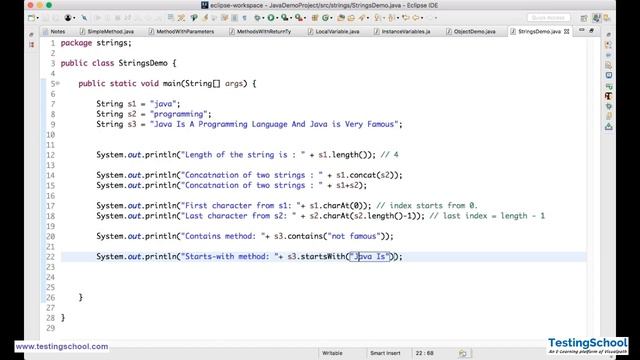Switch to the SimpleMethod.java tab

(107, 31)
